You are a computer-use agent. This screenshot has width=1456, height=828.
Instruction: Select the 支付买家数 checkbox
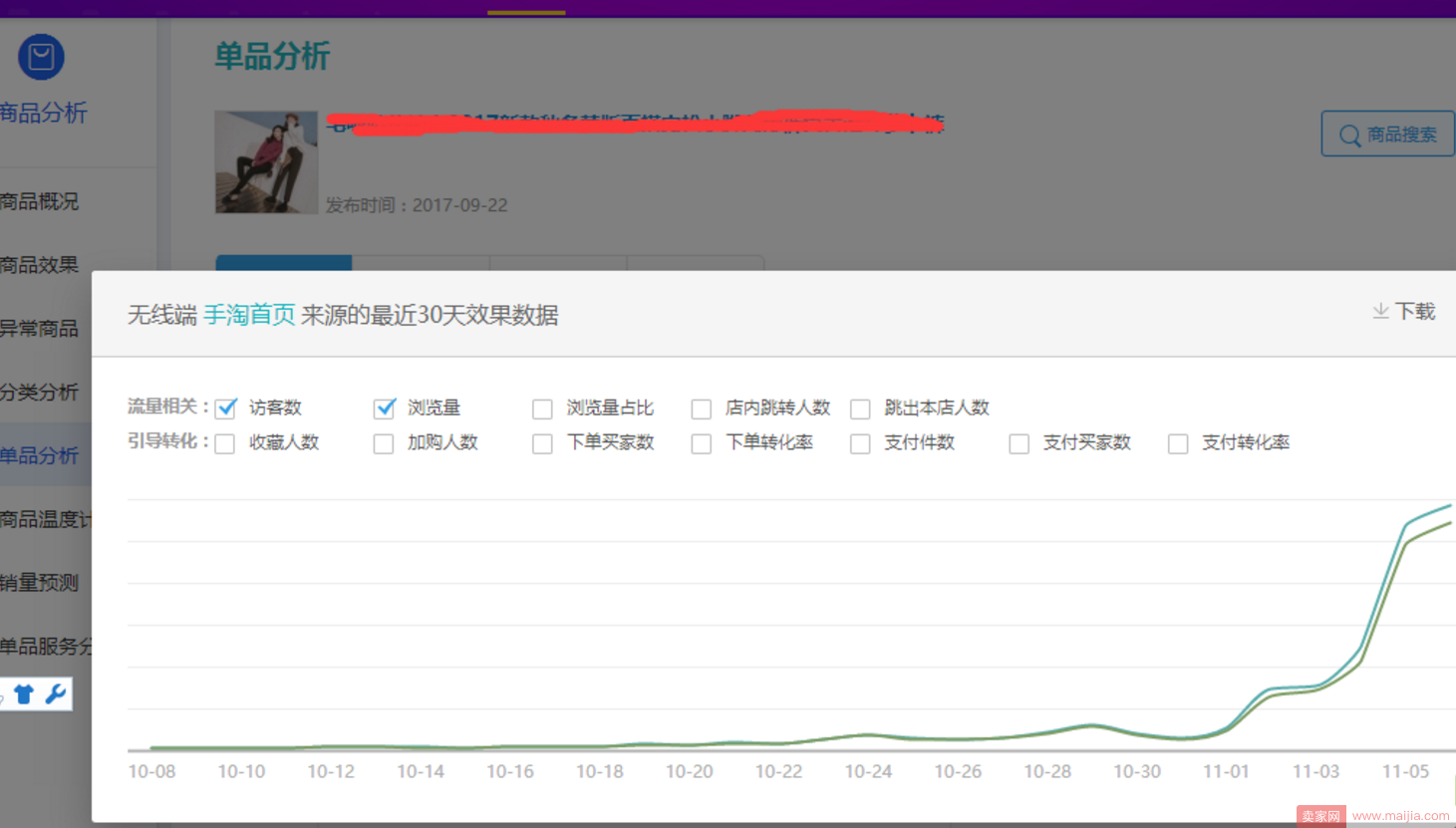click(1019, 443)
